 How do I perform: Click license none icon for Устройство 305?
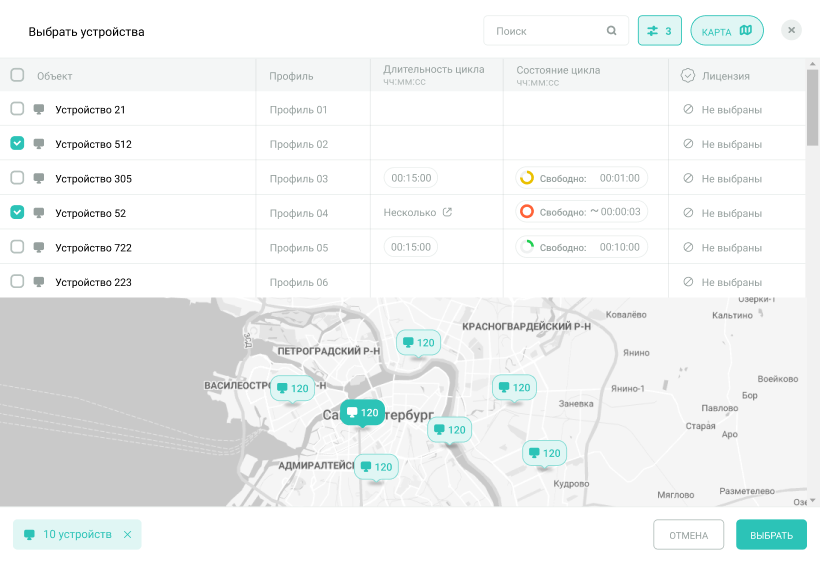(688, 178)
